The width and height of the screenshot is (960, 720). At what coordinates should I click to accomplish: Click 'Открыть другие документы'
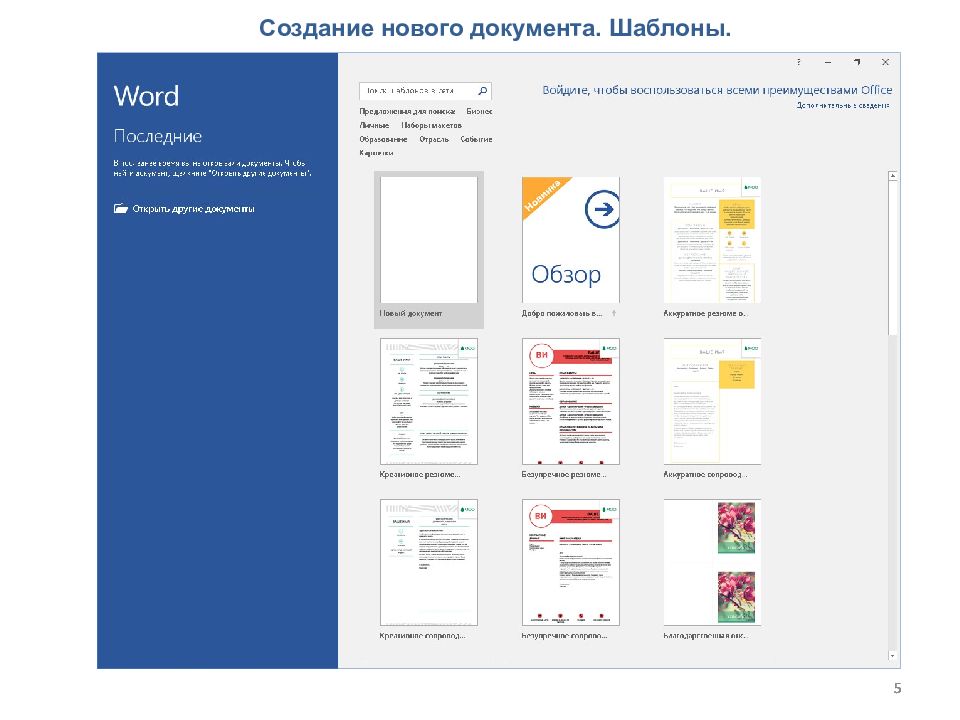[184, 209]
